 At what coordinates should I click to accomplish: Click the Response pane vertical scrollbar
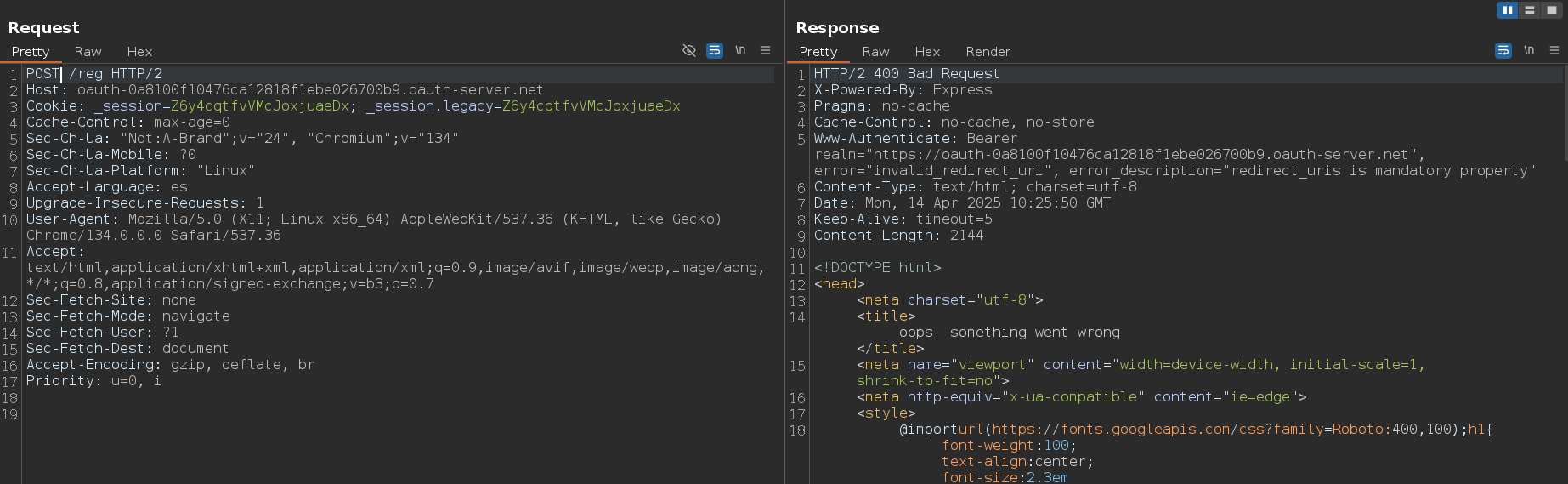pyautogui.click(x=1565, y=115)
